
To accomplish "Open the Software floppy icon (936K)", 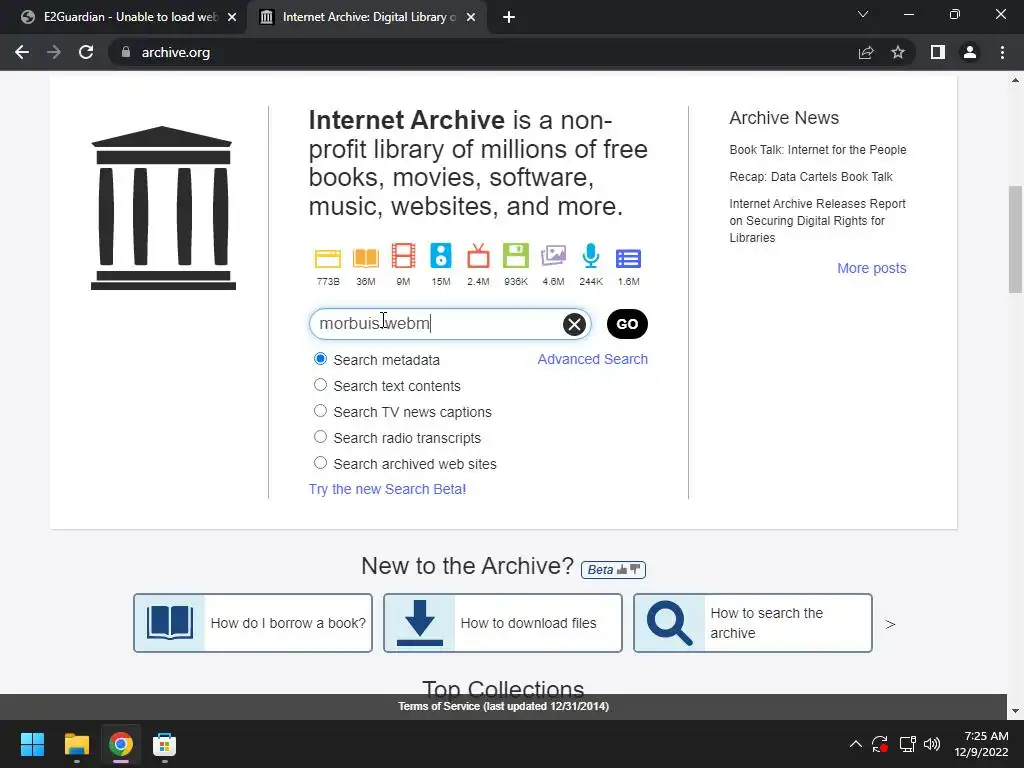I will coord(515,256).
